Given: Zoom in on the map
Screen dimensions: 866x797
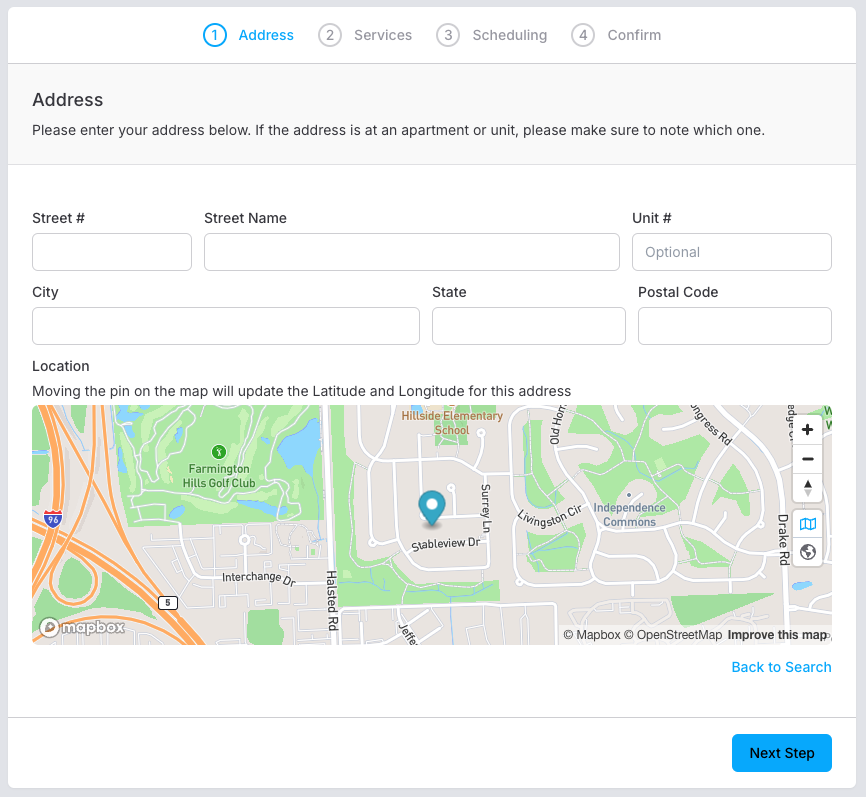Looking at the screenshot, I should click(x=807, y=430).
